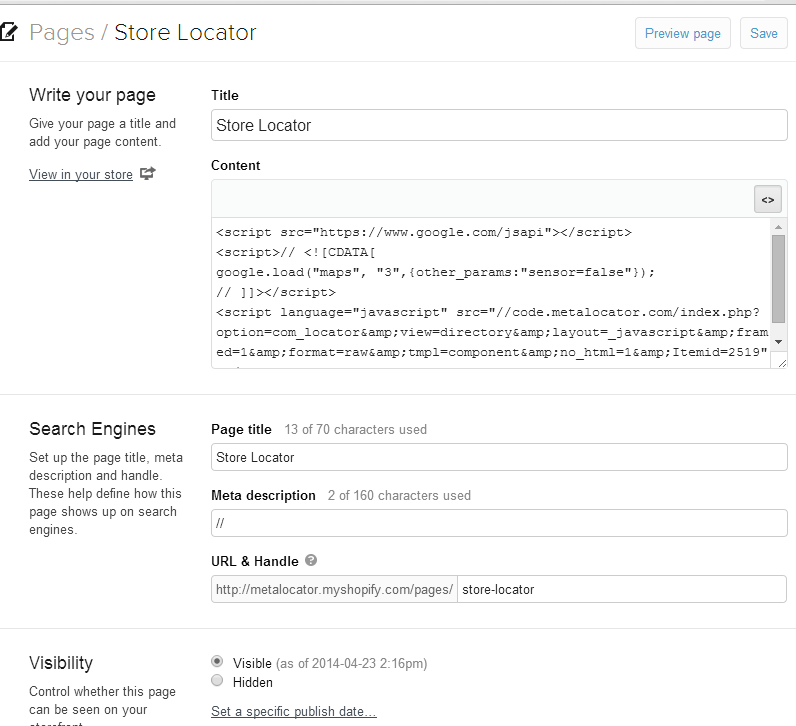Click the Search Engines heading

coord(92,429)
